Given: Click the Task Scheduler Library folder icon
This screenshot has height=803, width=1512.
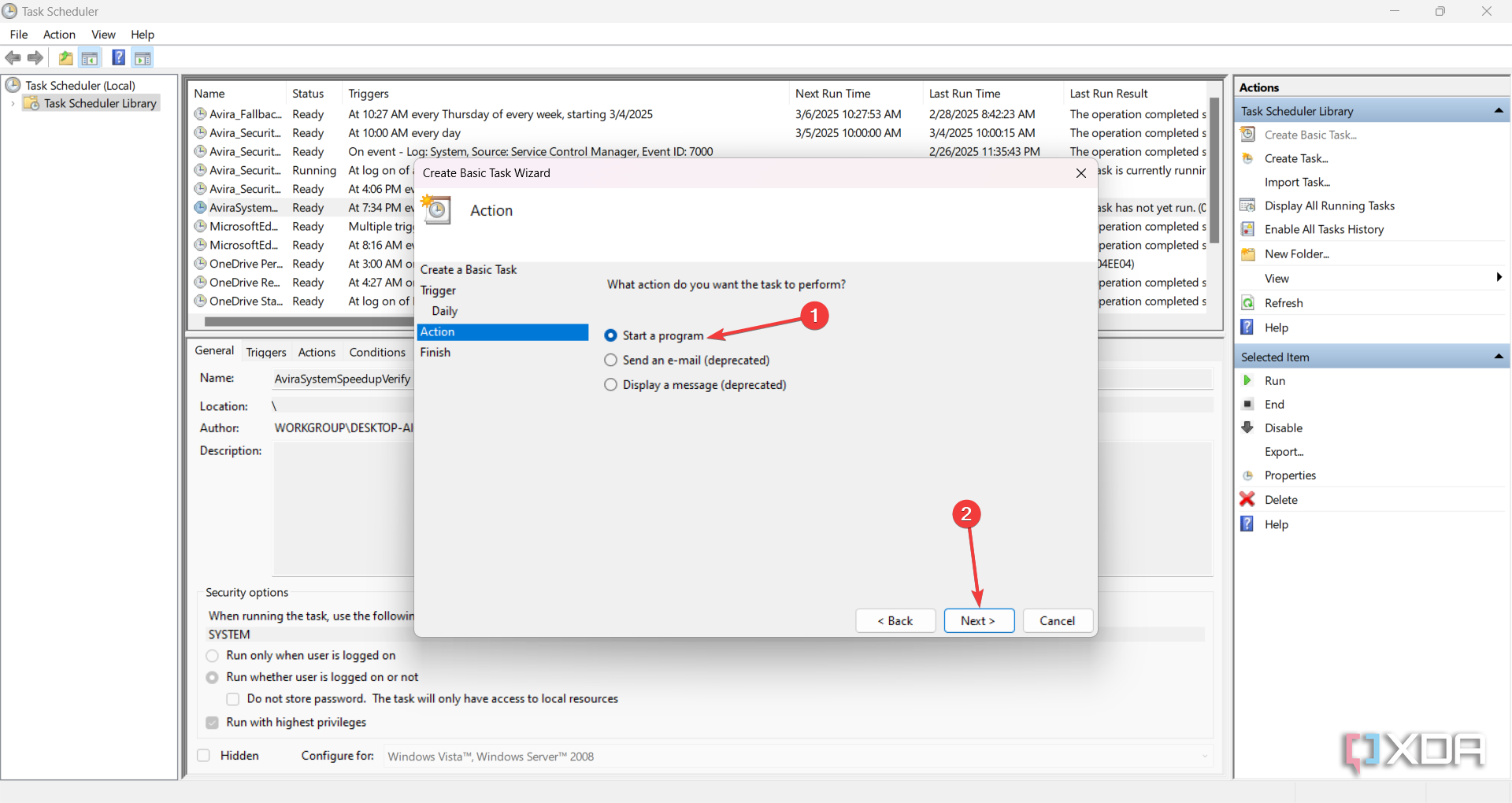Looking at the screenshot, I should (31, 103).
